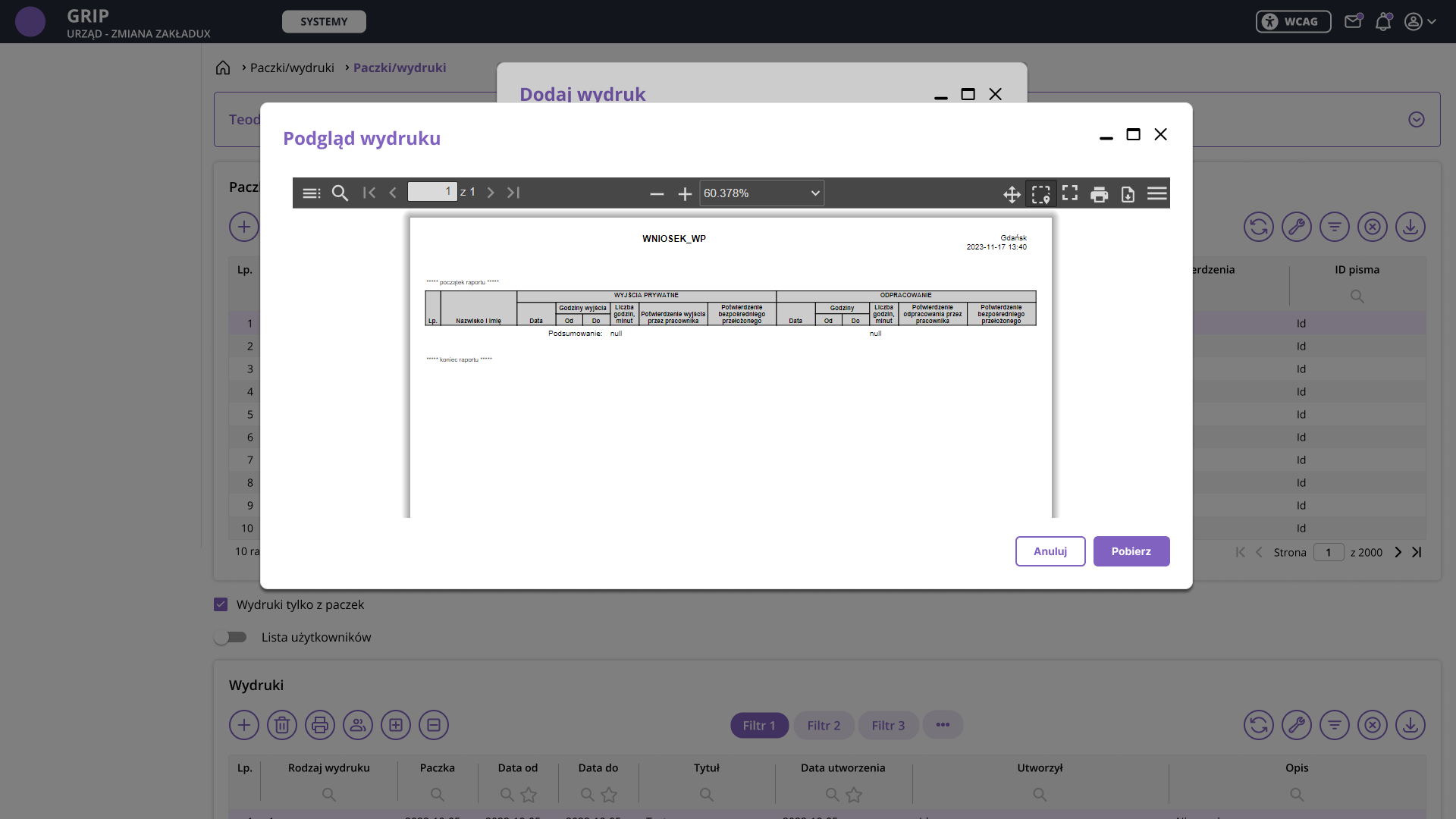Refresh the Paczki table
1456x819 pixels.
[1259, 227]
